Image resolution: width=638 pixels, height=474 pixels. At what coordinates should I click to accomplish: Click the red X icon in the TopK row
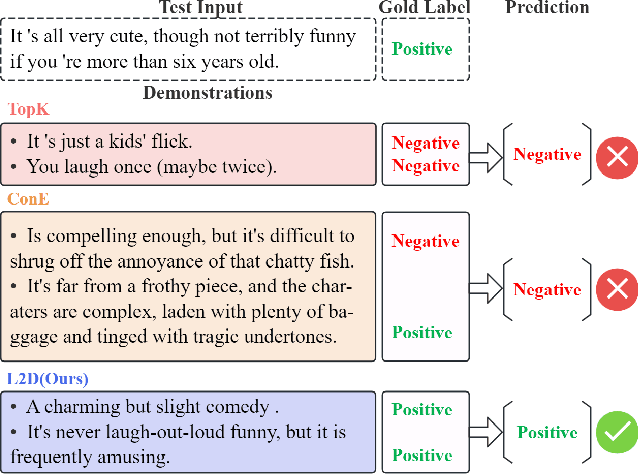616,155
